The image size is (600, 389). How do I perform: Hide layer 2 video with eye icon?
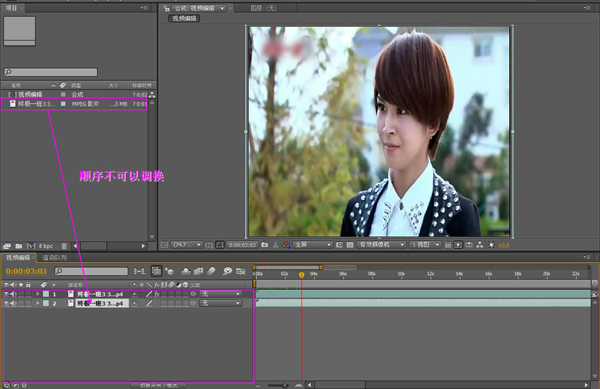point(7,303)
